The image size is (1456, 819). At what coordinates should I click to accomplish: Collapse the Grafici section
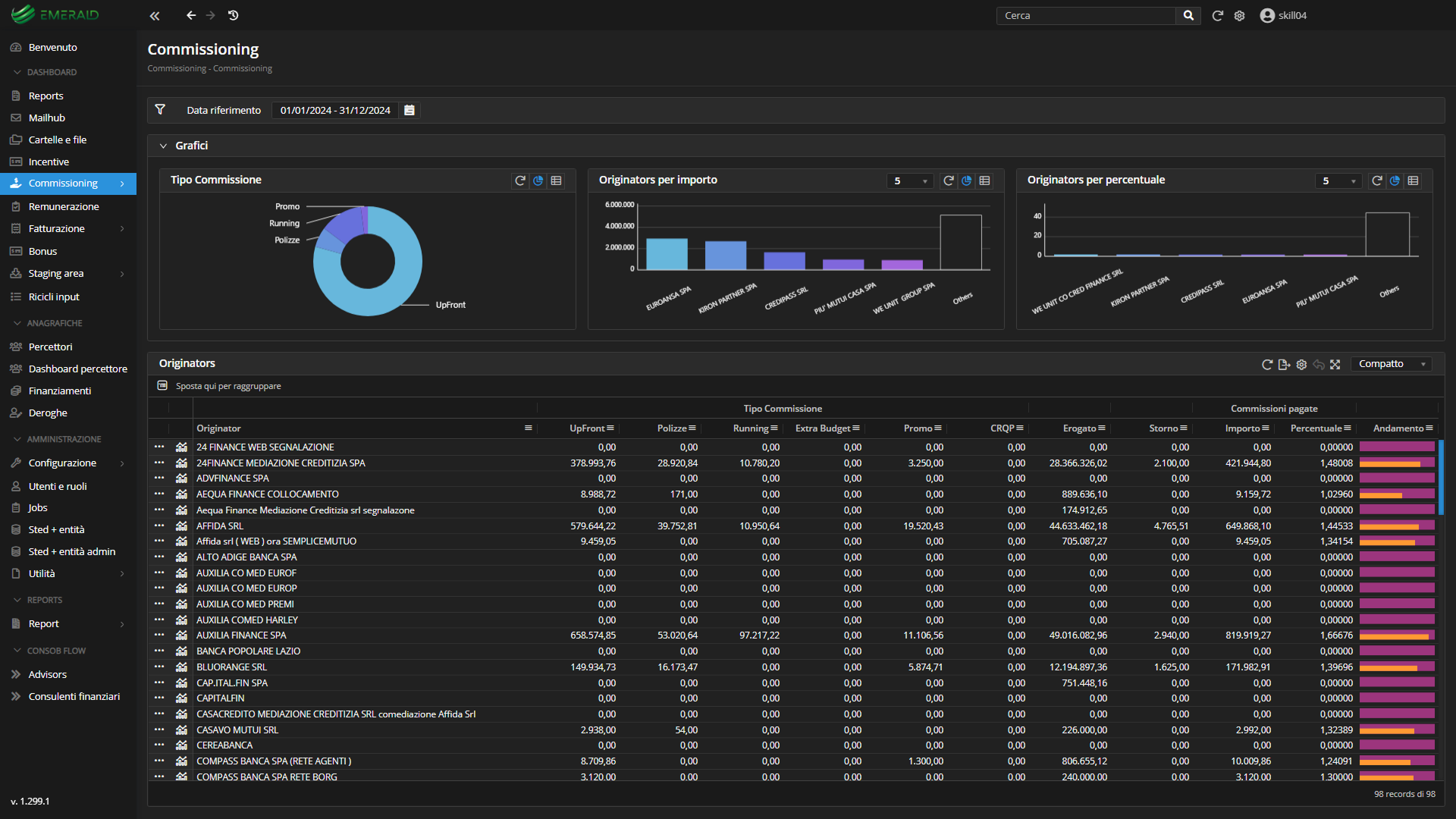[x=163, y=146]
